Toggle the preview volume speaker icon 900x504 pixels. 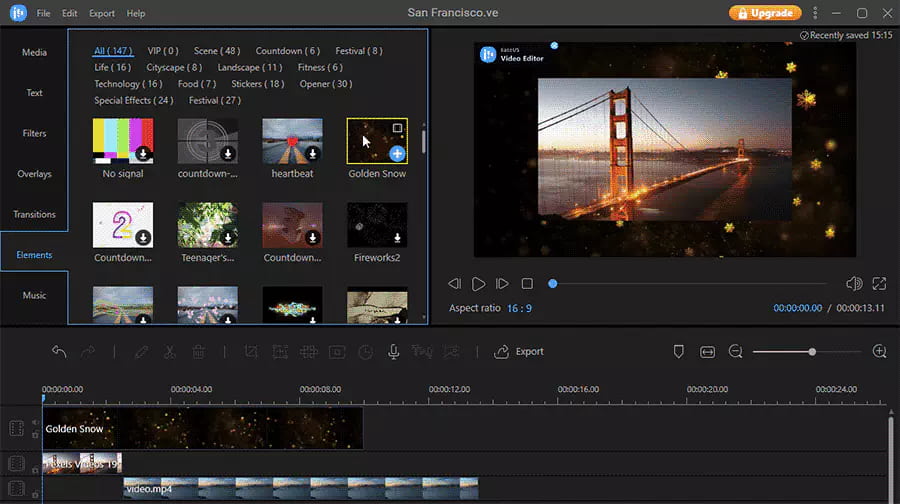click(x=853, y=284)
